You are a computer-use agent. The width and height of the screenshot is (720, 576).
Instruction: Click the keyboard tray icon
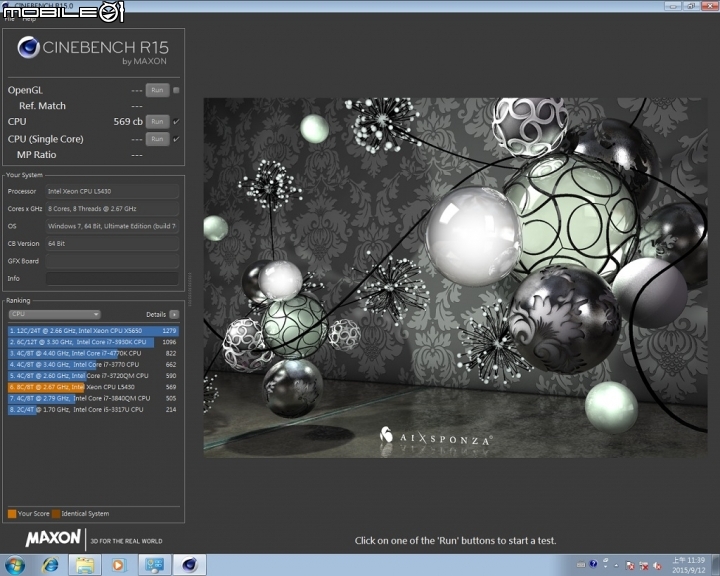pyautogui.click(x=581, y=565)
